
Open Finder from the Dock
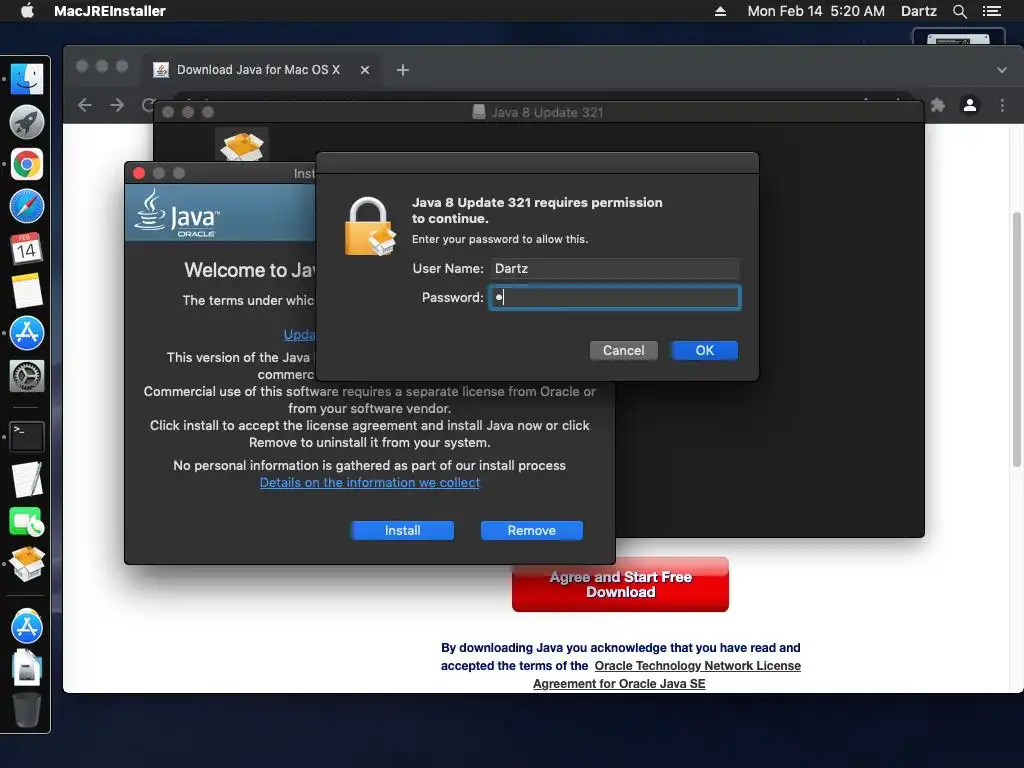click(27, 79)
